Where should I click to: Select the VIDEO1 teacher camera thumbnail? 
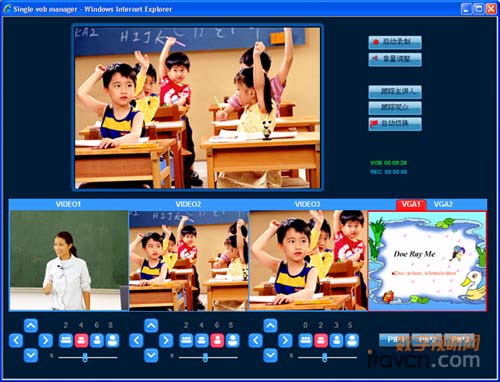pyautogui.click(x=69, y=261)
